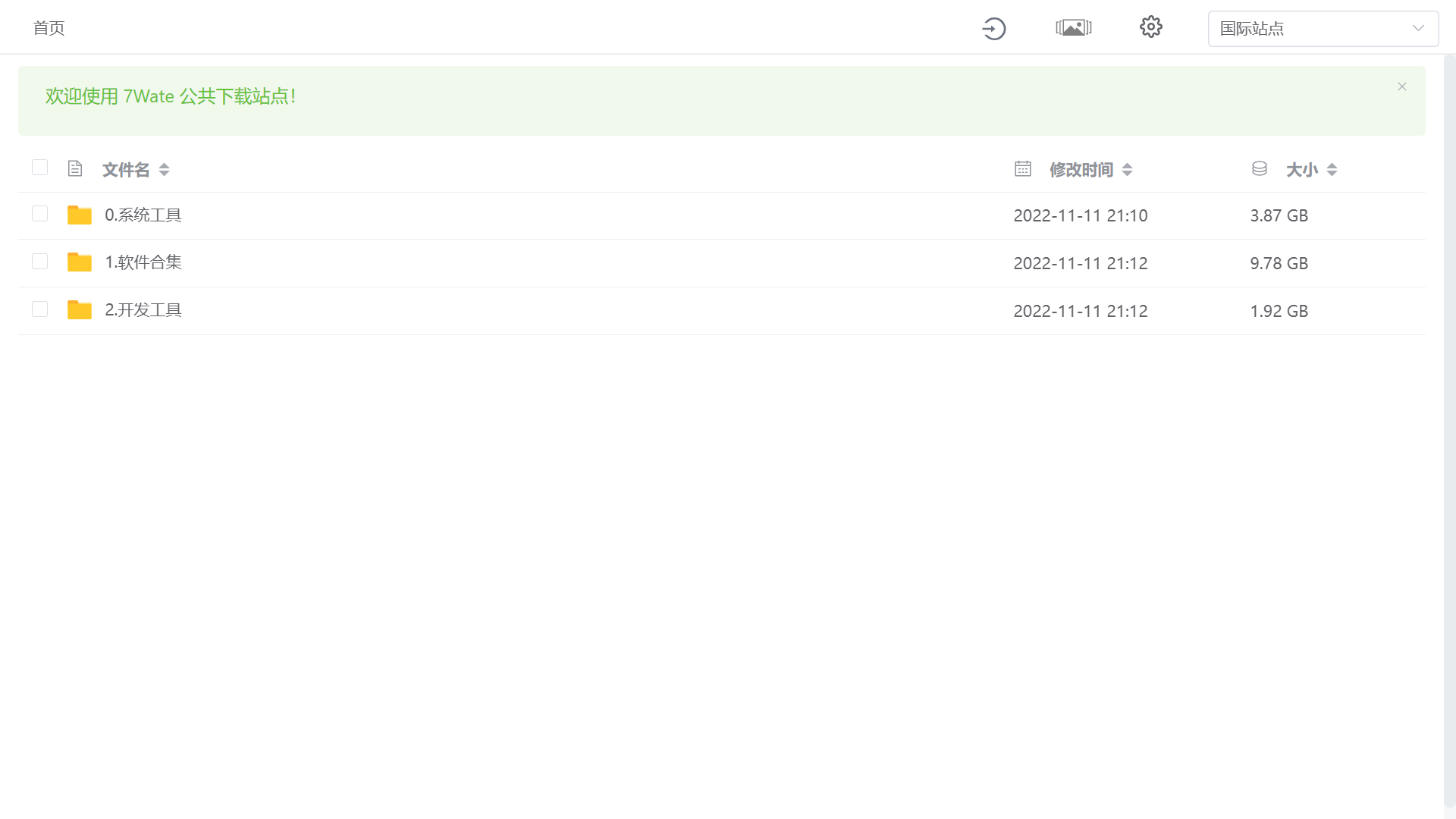The image size is (1456, 819).
Task: Expand the 国际站点 site dropdown
Action: (x=1323, y=29)
